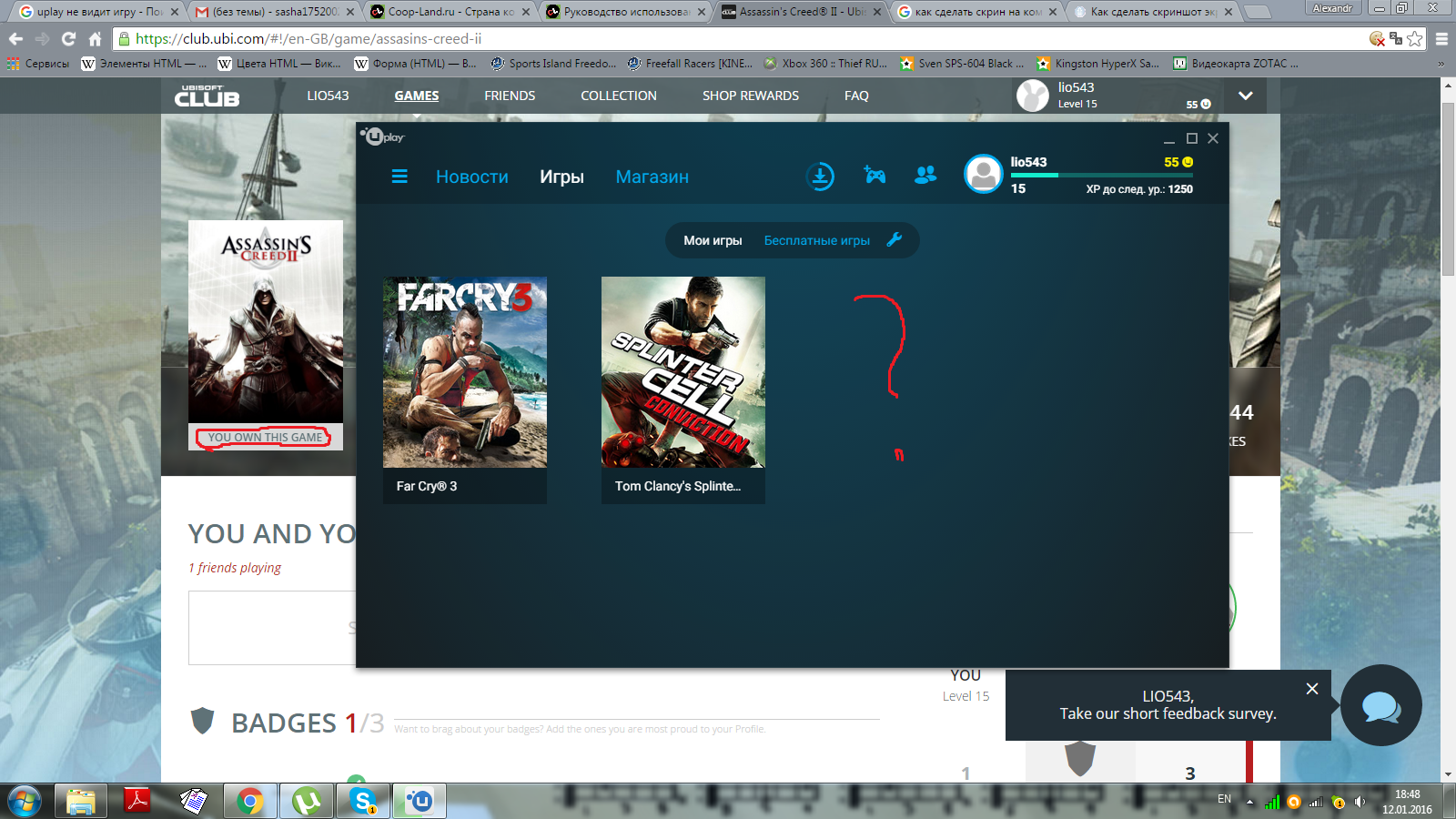Switch to Gmail (без темы) tab
The height and width of the screenshot is (819, 1456).
coord(274,12)
